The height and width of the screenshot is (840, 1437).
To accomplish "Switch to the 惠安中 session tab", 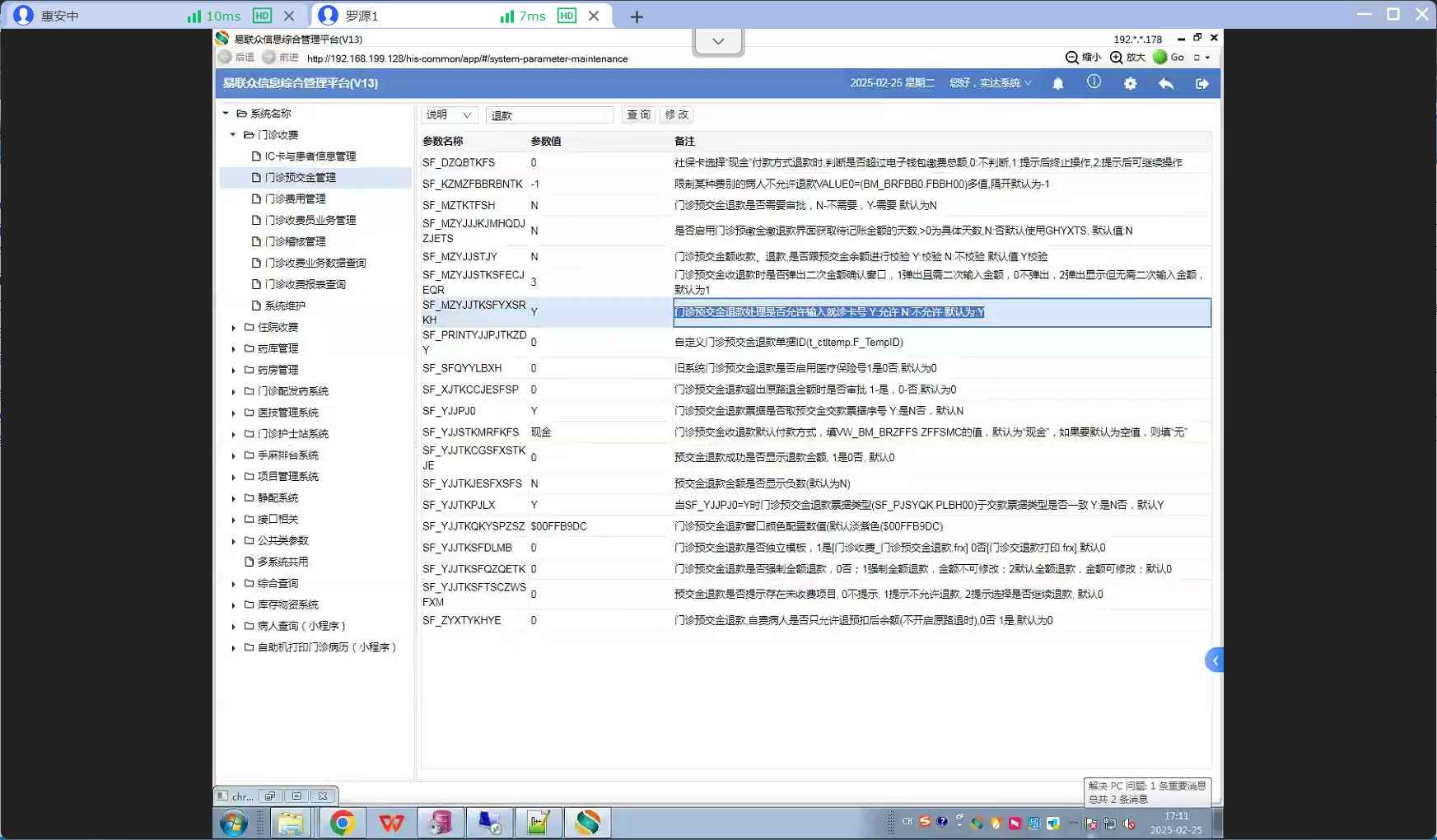I will click(x=155, y=16).
